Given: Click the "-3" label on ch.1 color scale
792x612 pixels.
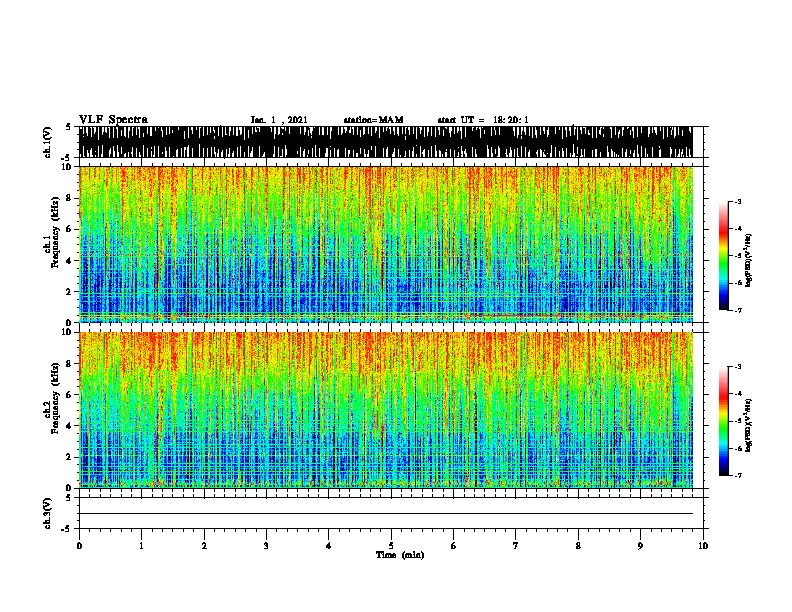Looking at the screenshot, I should (738, 201).
